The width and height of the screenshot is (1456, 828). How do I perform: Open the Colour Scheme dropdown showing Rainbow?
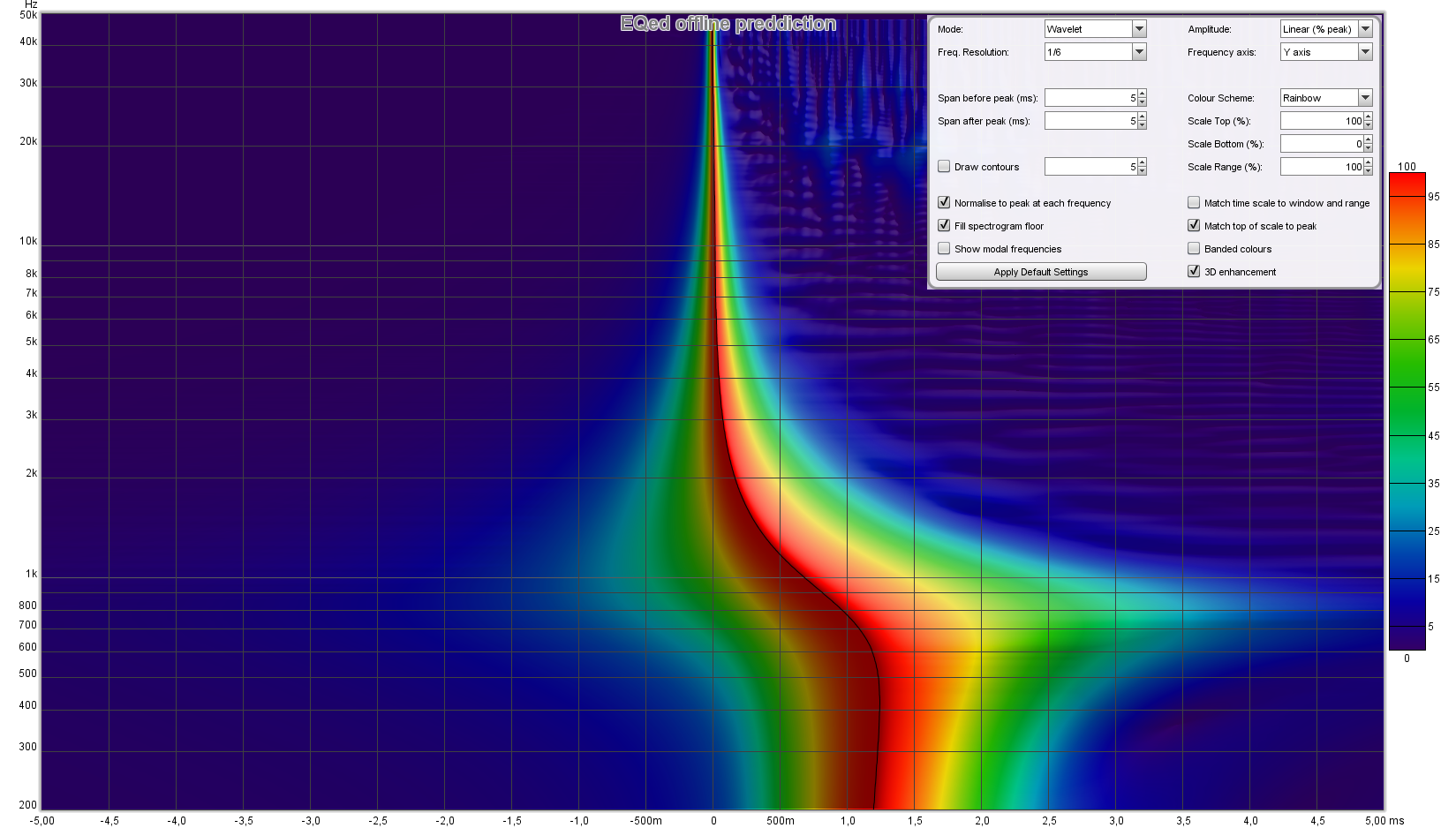[1326, 98]
